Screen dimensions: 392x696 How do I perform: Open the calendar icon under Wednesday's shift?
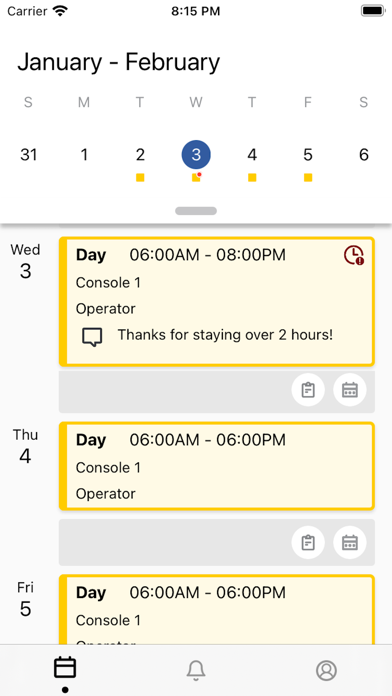point(350,390)
